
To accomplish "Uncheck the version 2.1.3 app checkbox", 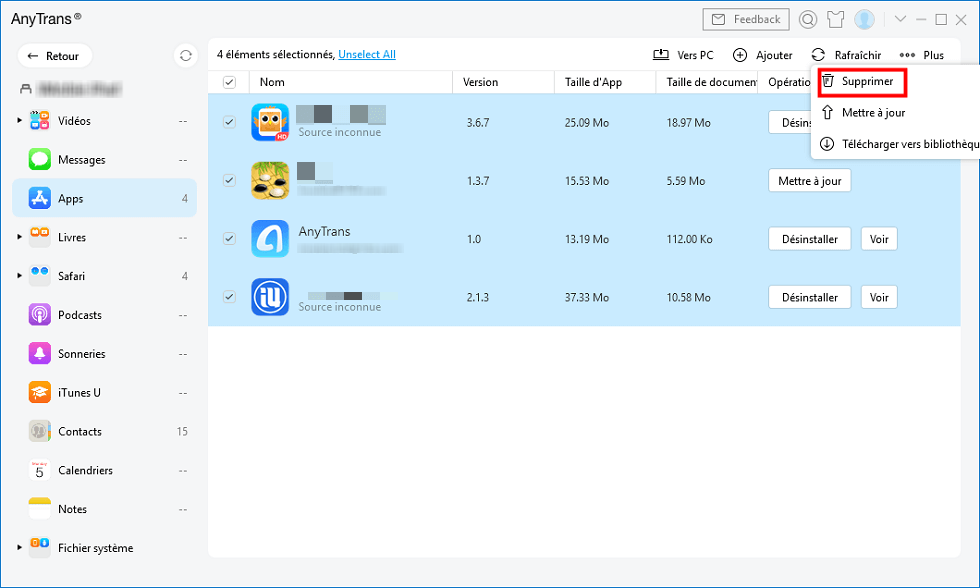I will 229,296.
